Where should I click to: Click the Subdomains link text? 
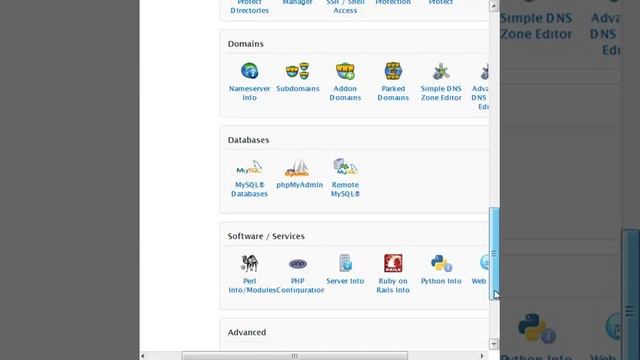pyautogui.click(x=298, y=89)
